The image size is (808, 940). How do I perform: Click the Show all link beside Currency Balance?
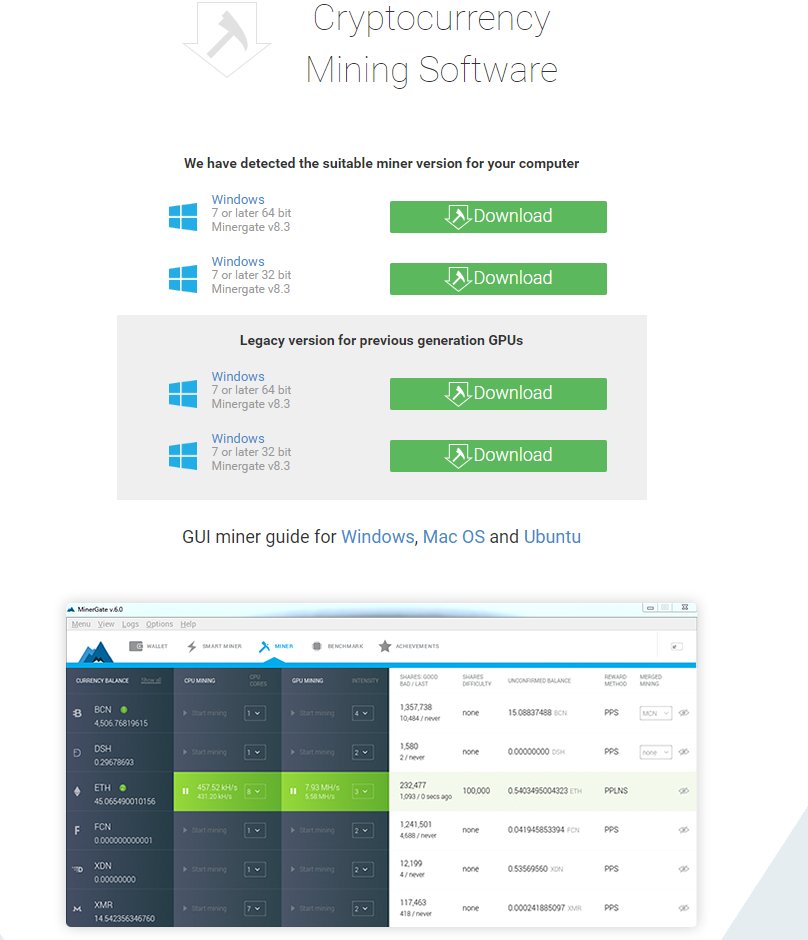[x=151, y=680]
